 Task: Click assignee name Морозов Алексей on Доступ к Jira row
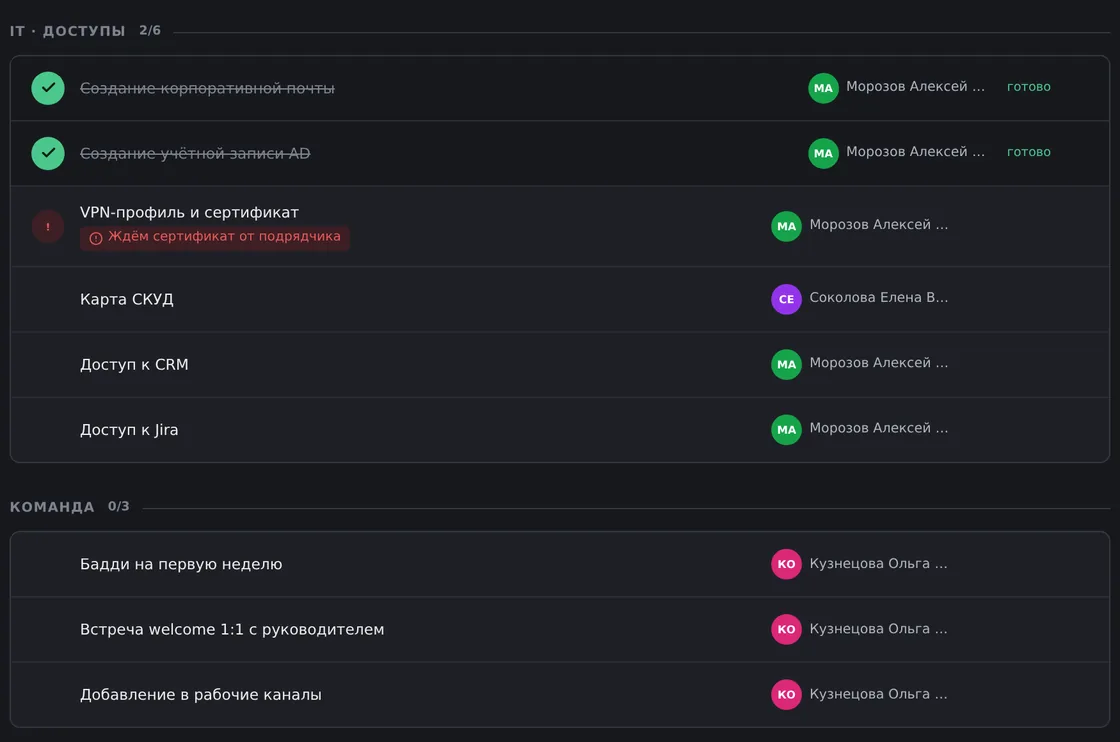[879, 428]
